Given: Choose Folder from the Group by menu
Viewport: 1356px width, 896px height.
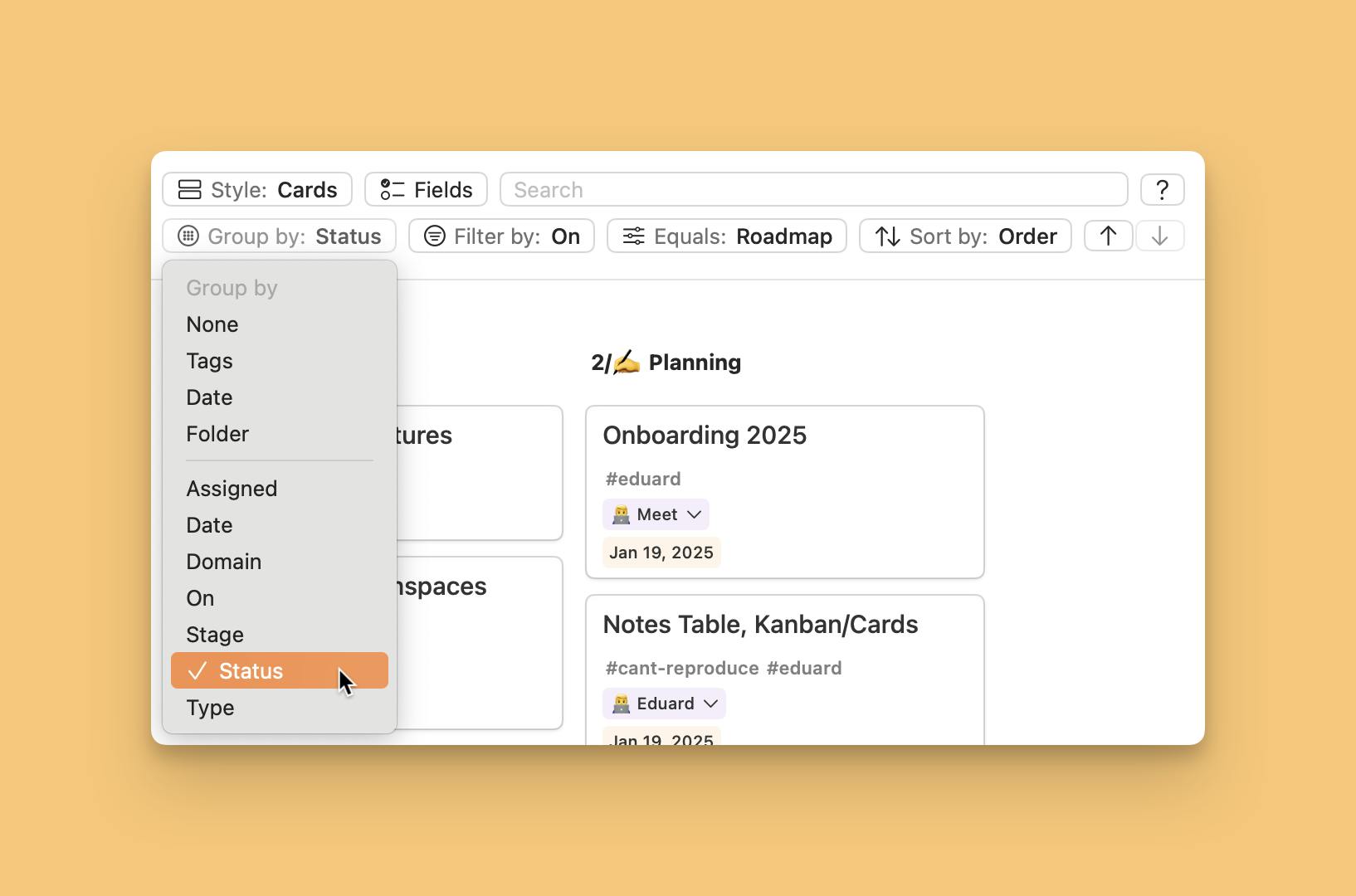Looking at the screenshot, I should click(x=217, y=433).
